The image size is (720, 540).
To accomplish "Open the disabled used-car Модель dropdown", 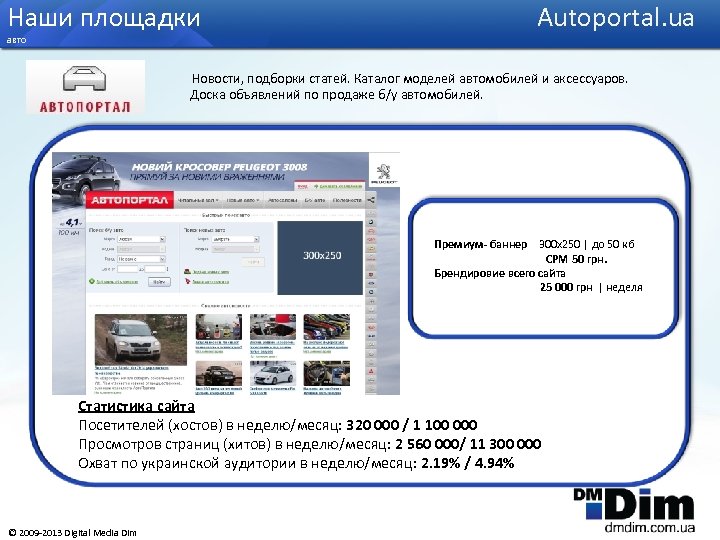I will click(x=141, y=249).
